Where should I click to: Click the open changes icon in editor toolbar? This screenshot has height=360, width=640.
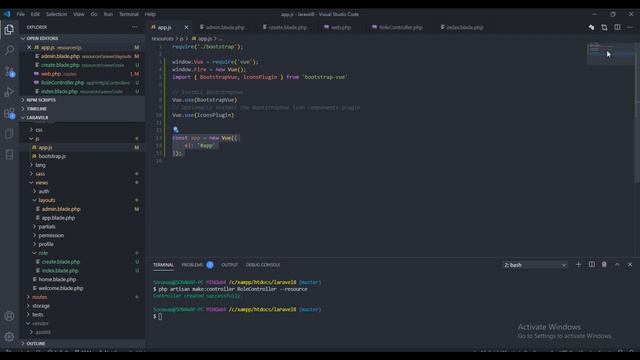pos(591,27)
